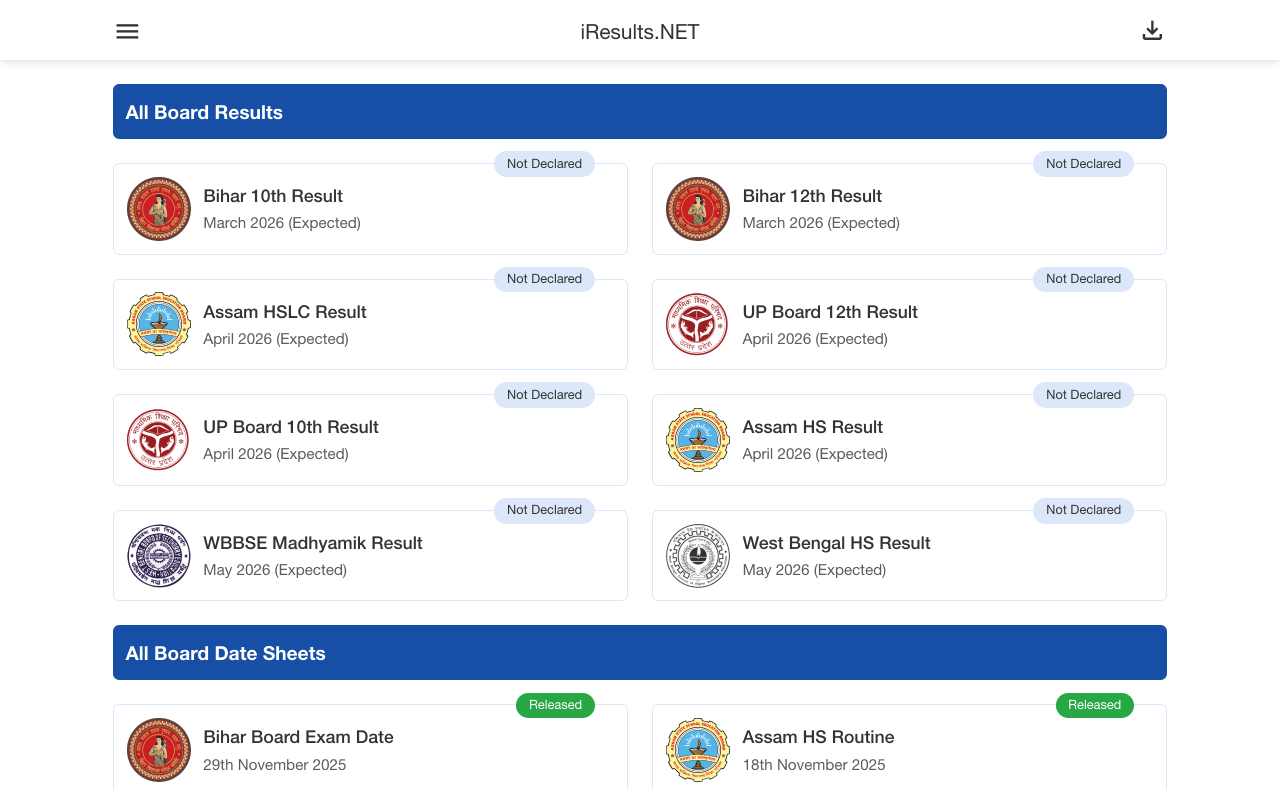The height and width of the screenshot is (789, 1280).
Task: Click the Bihar 10th board seal logo
Action: point(158,209)
